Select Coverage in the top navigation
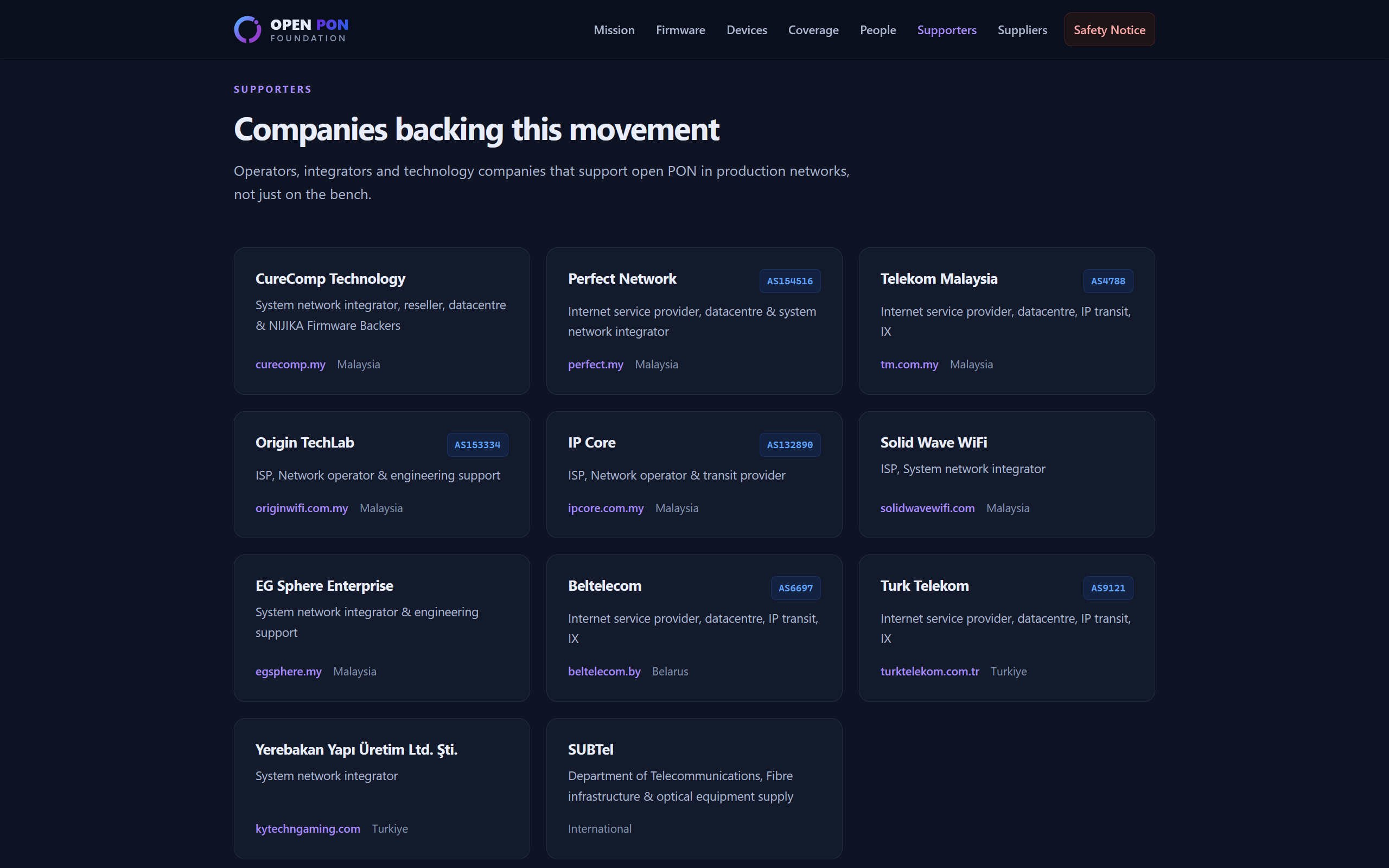 (813, 30)
